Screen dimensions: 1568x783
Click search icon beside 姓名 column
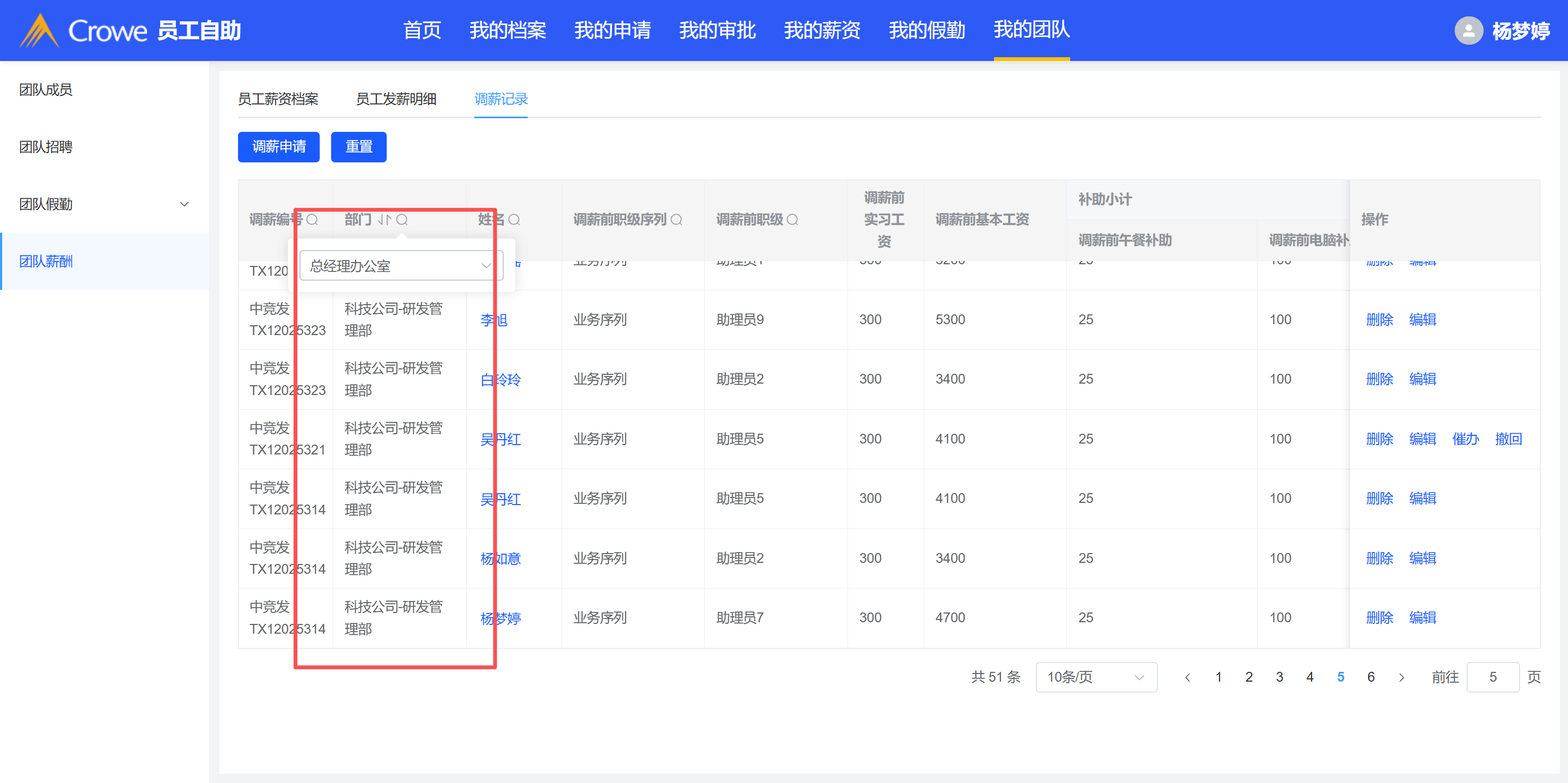[x=514, y=220]
